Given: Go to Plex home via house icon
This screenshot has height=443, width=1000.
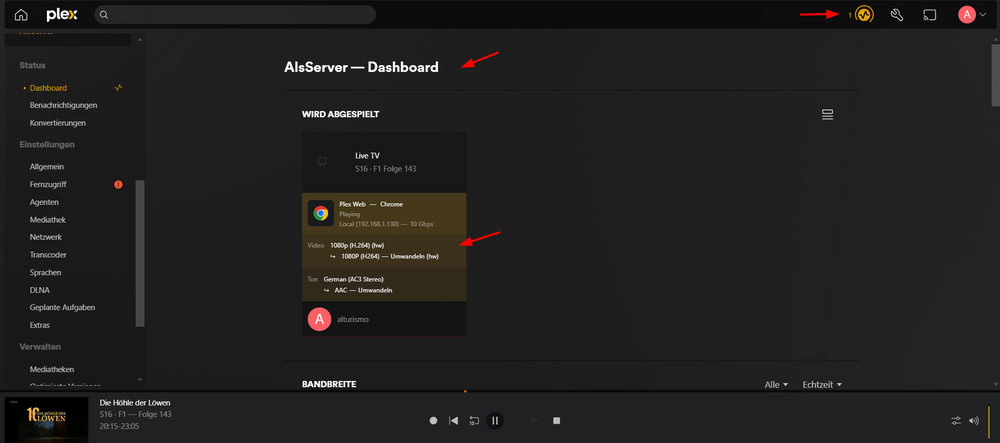Looking at the screenshot, I should click(x=22, y=15).
